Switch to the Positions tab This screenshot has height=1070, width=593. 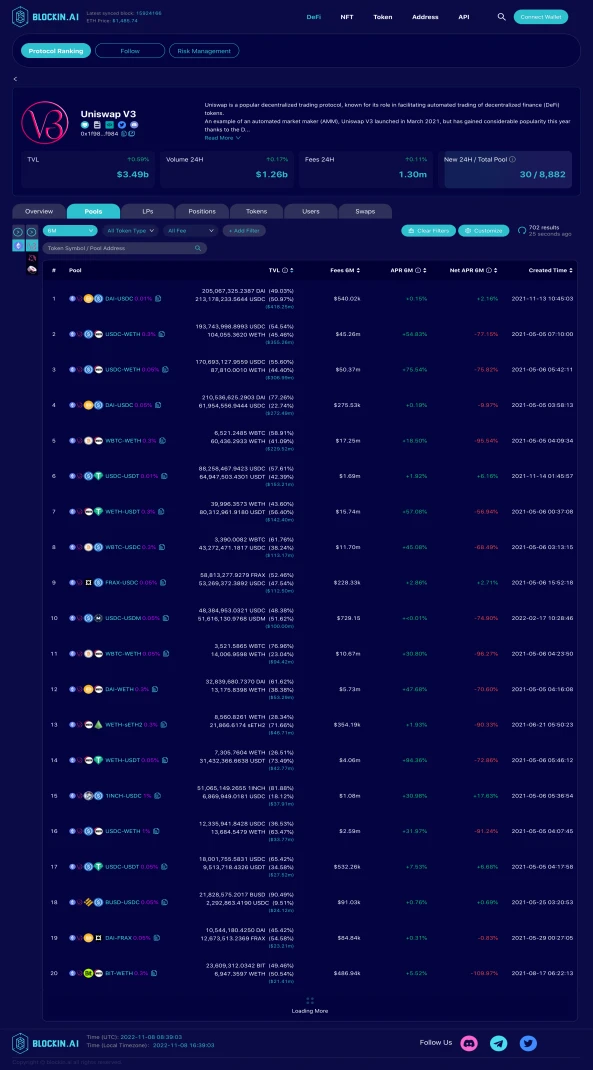(x=202, y=211)
